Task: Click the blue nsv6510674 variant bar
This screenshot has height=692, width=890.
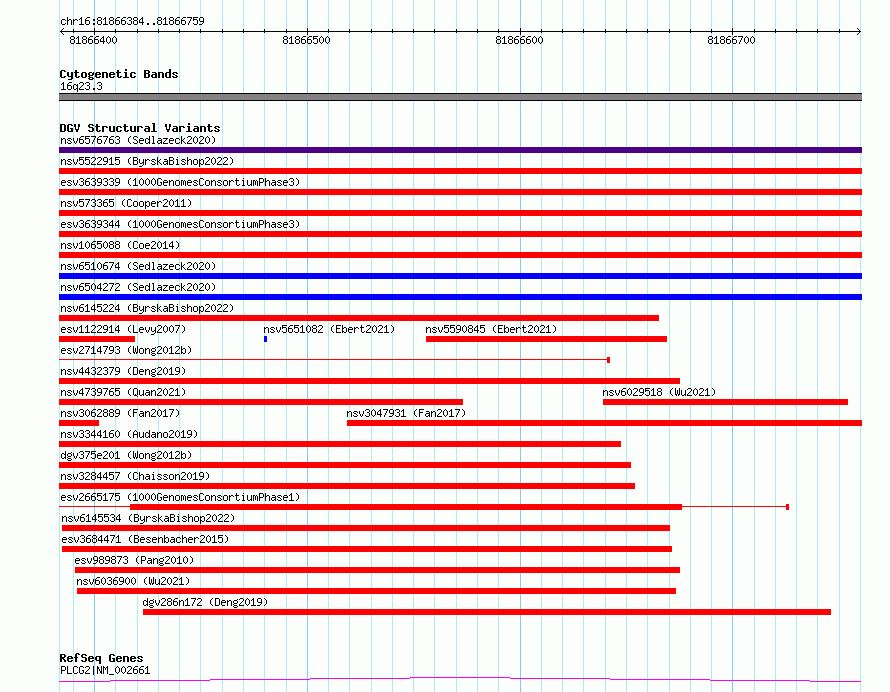Action: tap(460, 276)
